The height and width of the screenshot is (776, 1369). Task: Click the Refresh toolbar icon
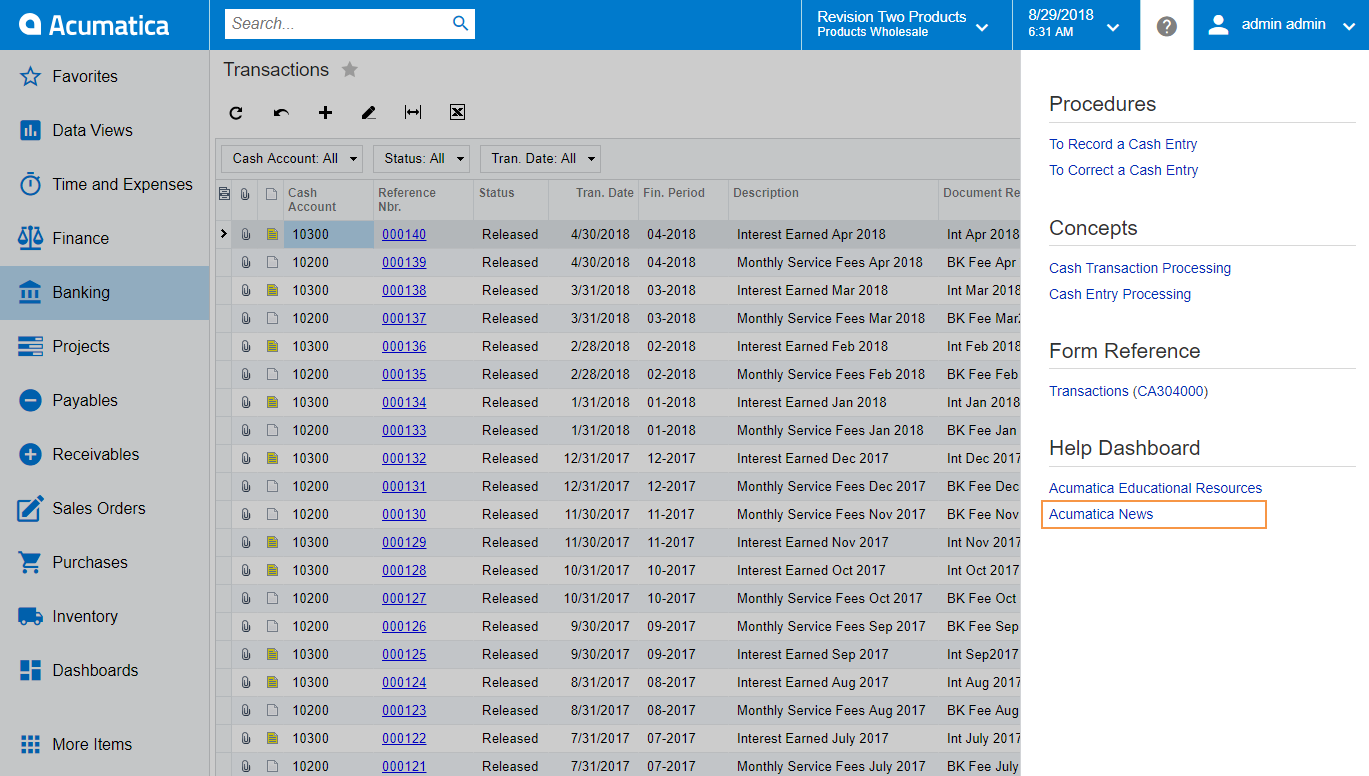click(236, 113)
